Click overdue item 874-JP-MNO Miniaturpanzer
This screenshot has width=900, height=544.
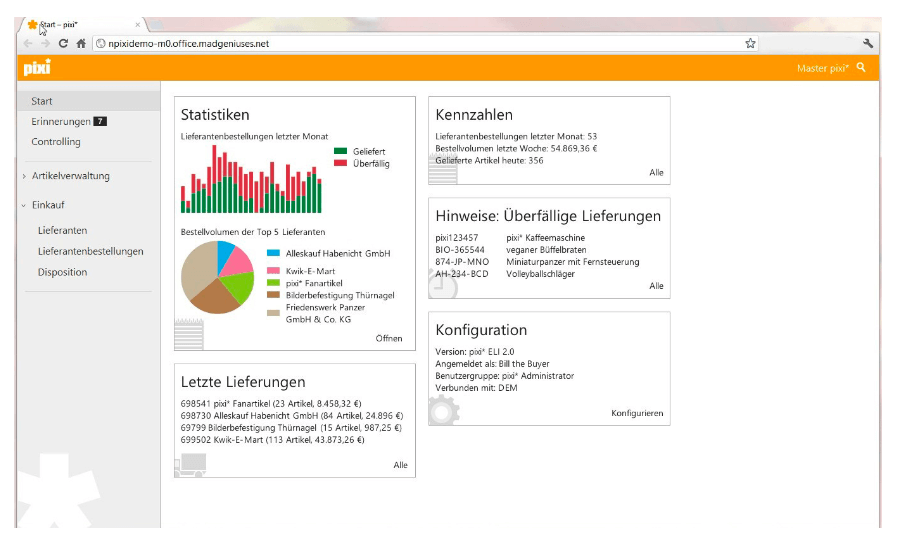click(x=537, y=262)
